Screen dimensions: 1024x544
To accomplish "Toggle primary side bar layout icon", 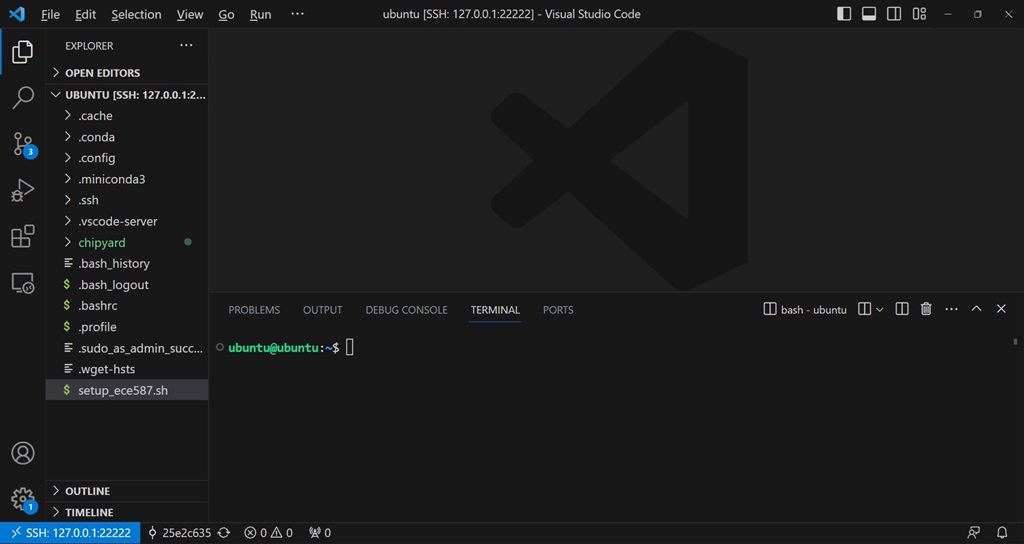I will (844, 14).
